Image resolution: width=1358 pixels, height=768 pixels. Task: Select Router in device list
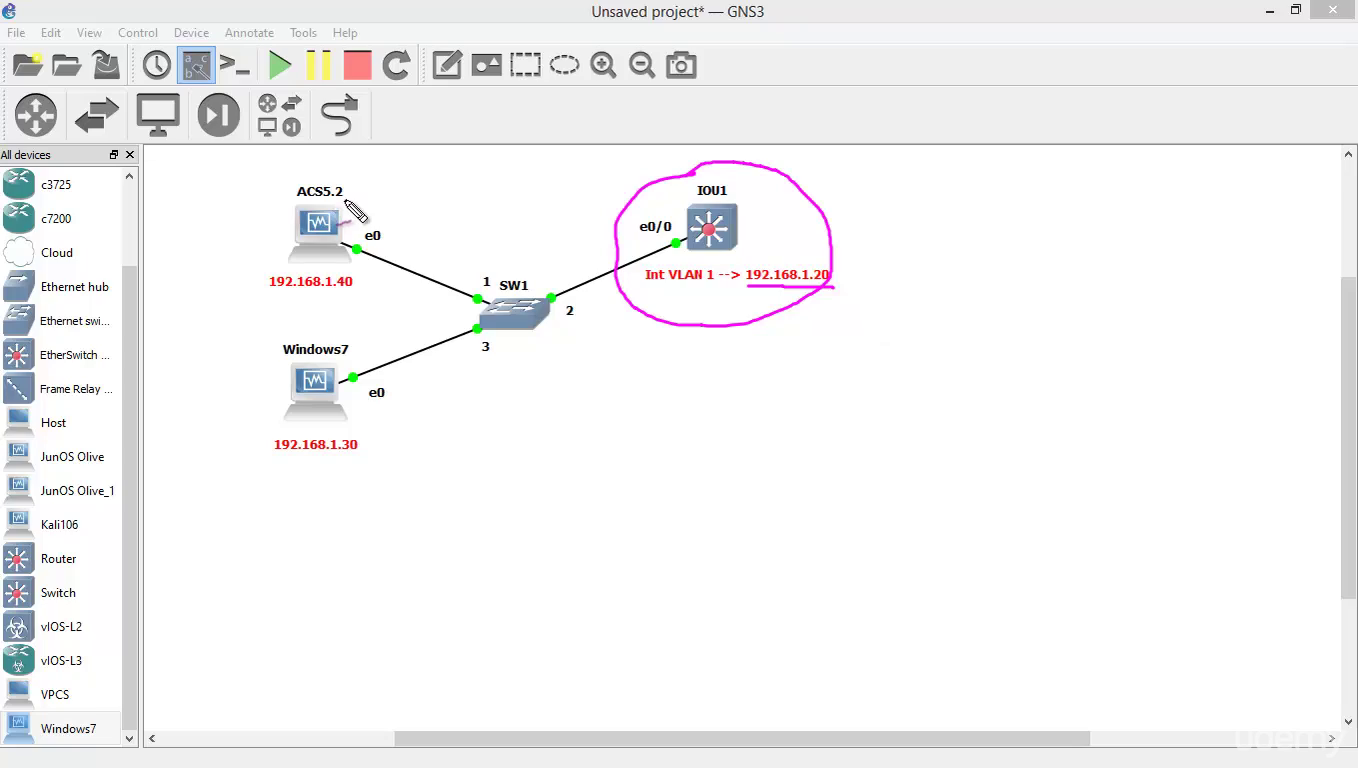(x=61, y=558)
